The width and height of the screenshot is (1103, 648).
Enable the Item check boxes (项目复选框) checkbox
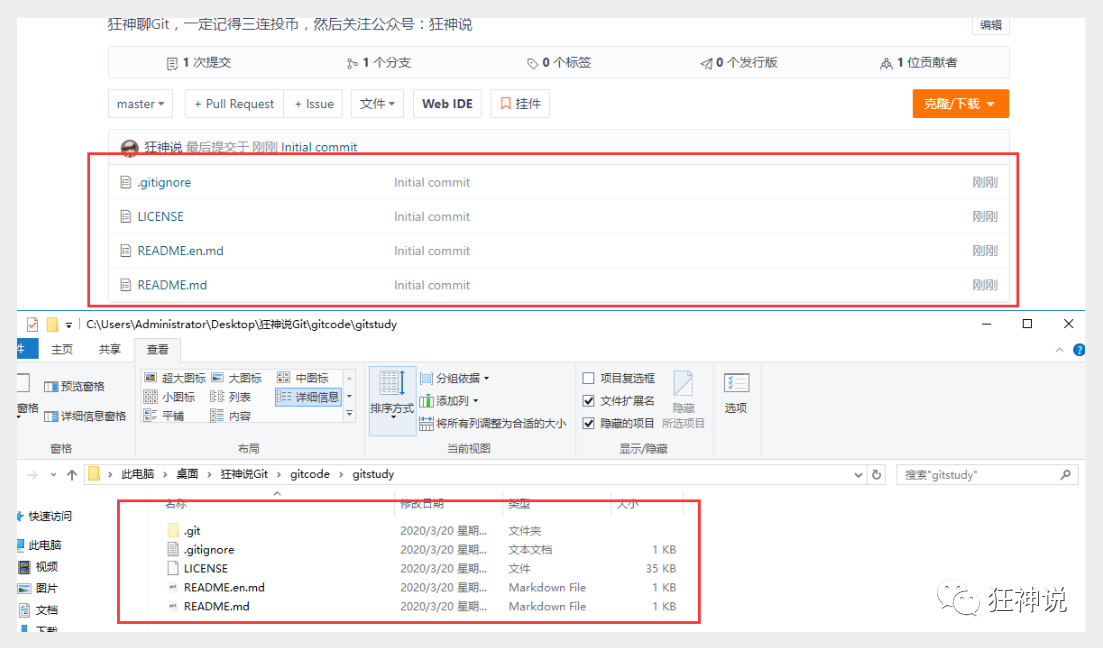[x=589, y=379]
